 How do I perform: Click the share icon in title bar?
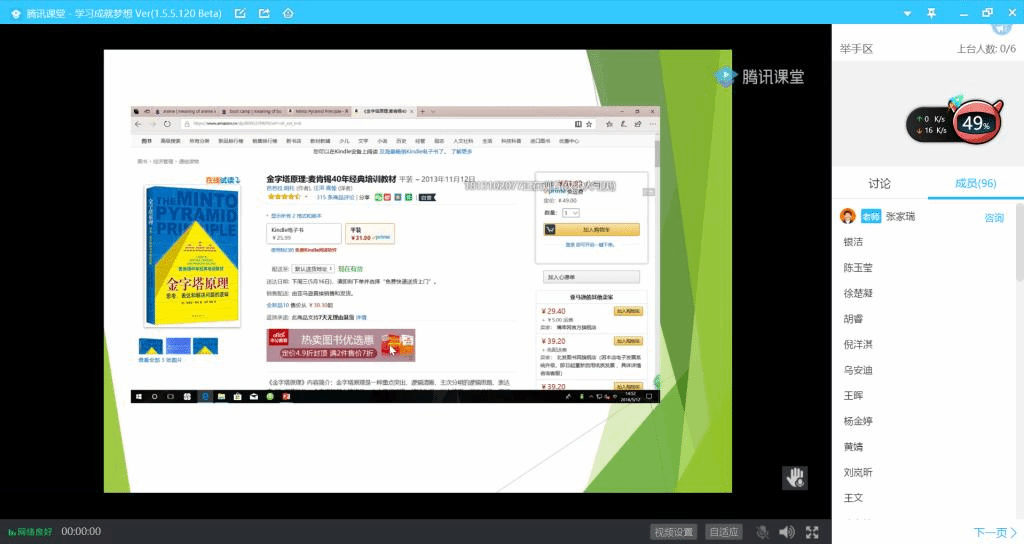point(264,13)
